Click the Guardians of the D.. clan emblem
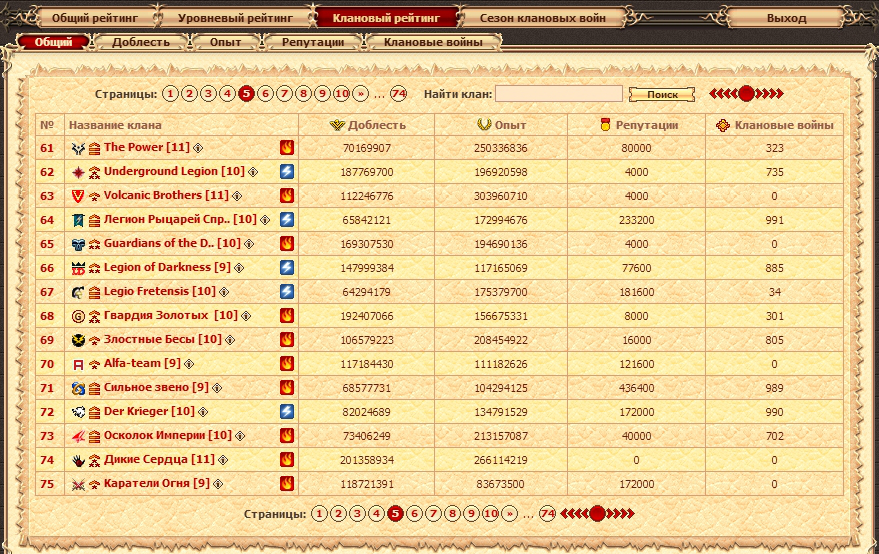 point(78,244)
